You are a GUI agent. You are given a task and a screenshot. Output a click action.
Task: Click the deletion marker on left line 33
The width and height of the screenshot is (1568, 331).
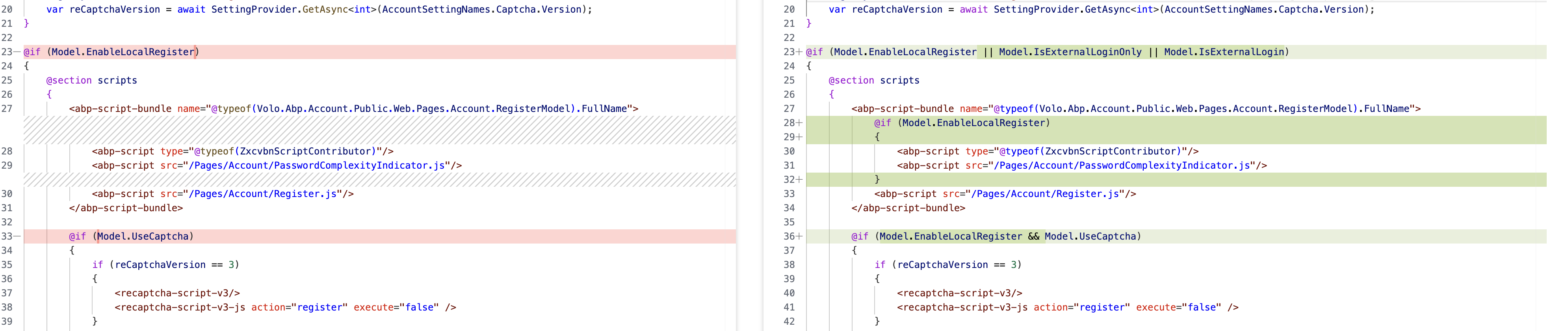coord(17,237)
